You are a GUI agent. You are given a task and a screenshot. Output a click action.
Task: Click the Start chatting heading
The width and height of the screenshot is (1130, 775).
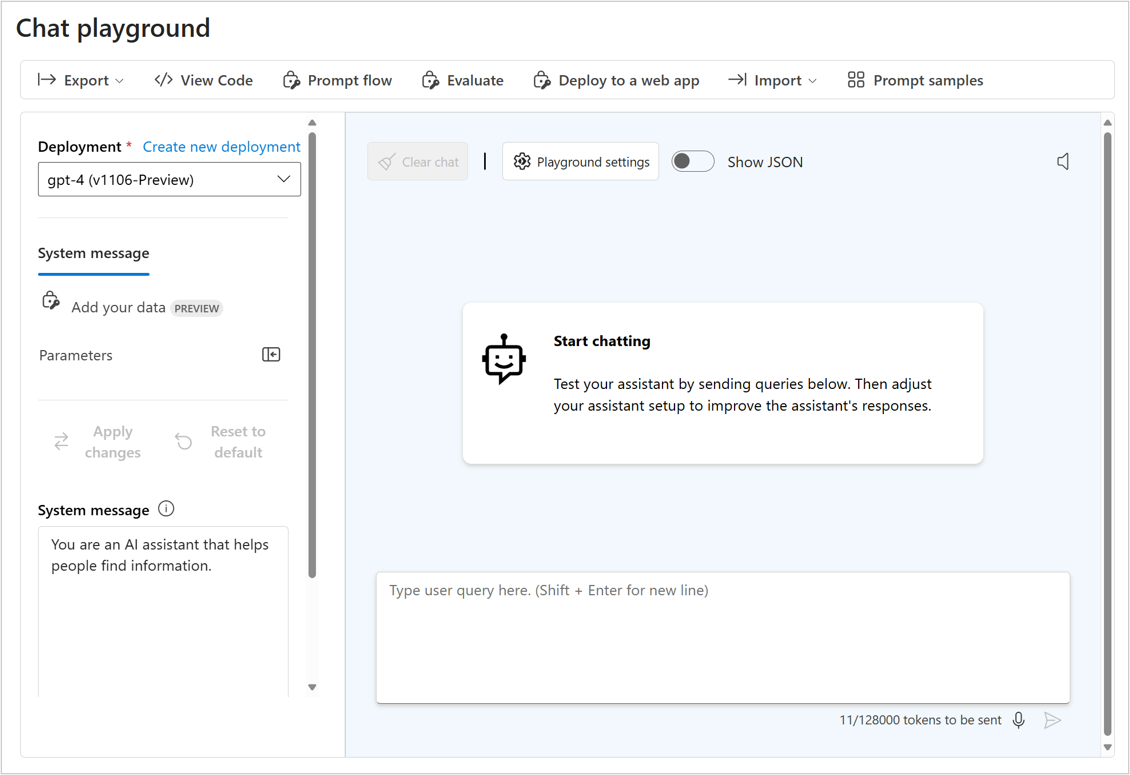pos(602,341)
